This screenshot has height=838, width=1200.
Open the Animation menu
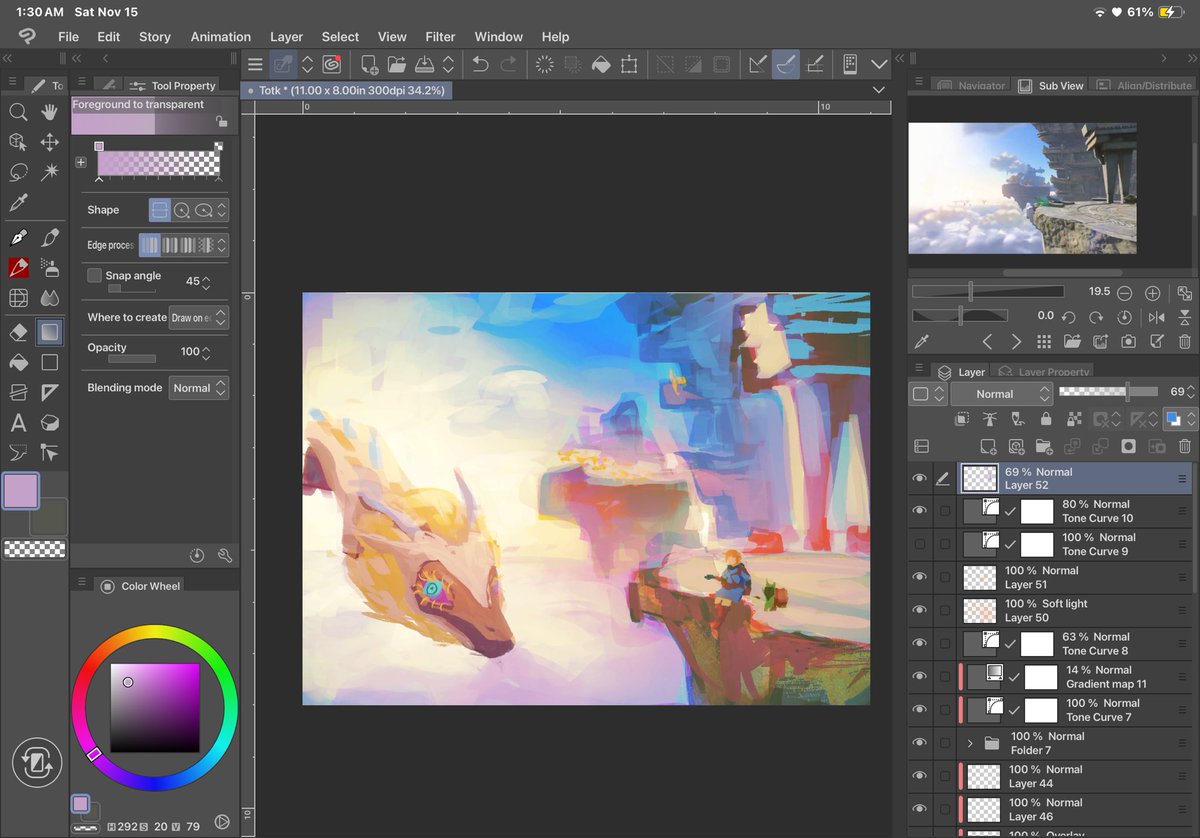(x=221, y=37)
